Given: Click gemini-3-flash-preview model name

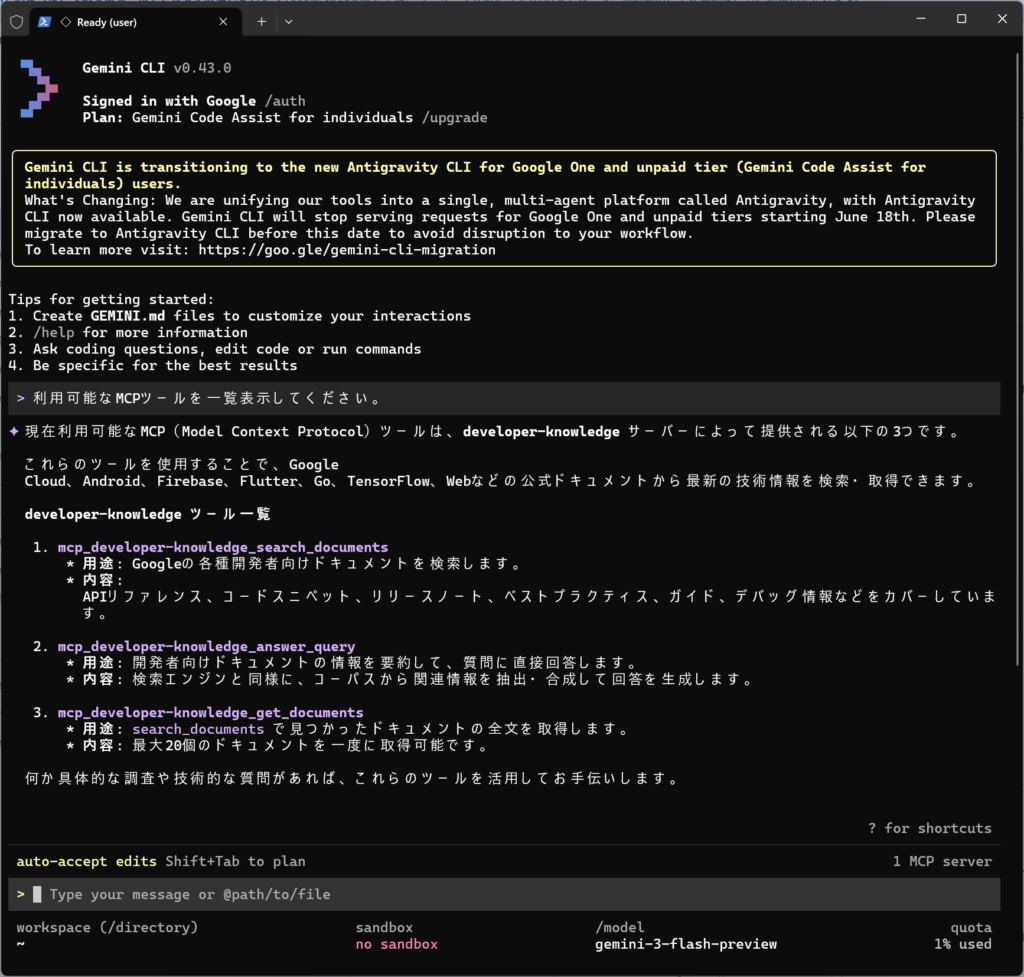Looking at the screenshot, I should pyautogui.click(x=686, y=944).
